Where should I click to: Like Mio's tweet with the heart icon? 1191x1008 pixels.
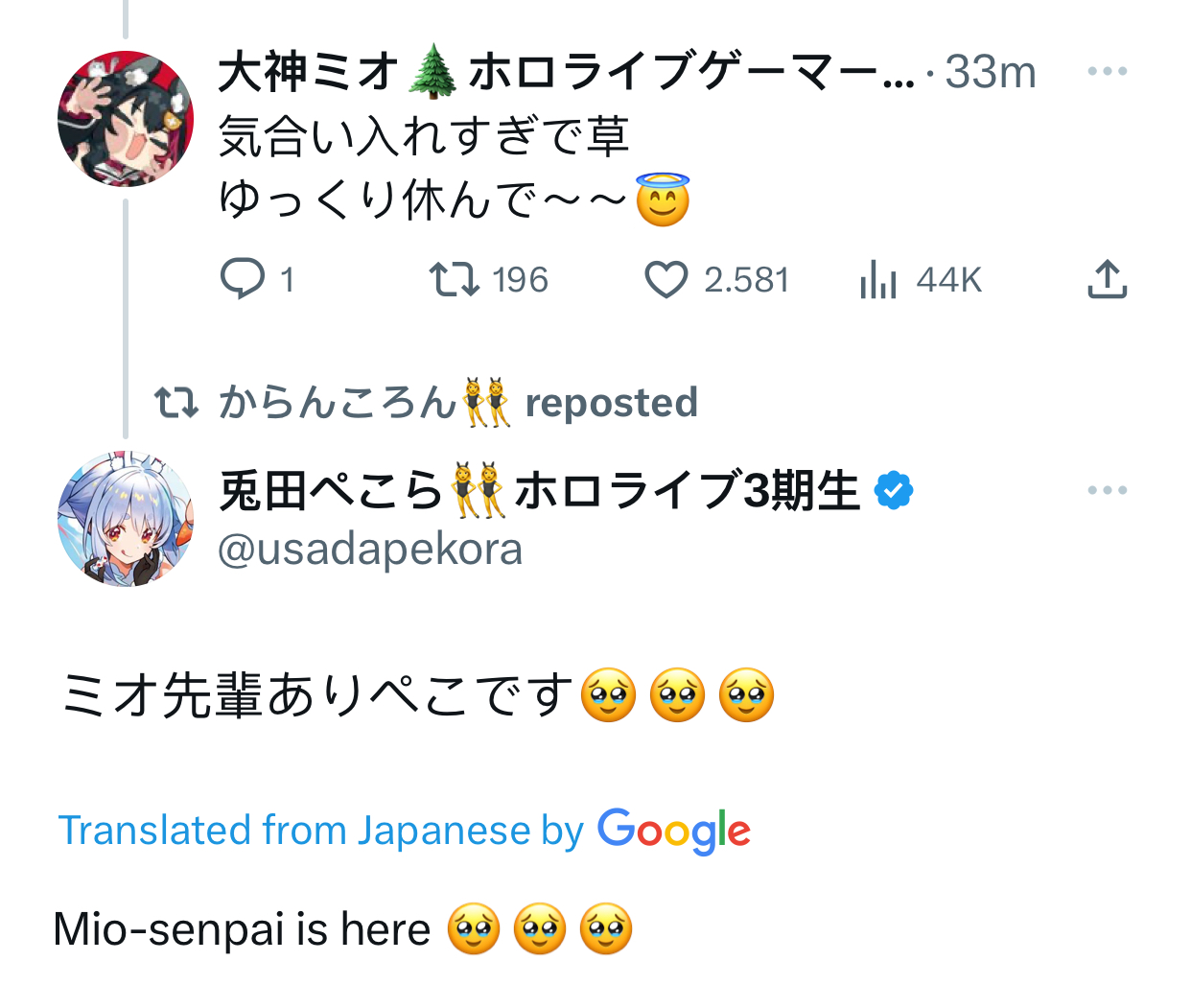666,280
